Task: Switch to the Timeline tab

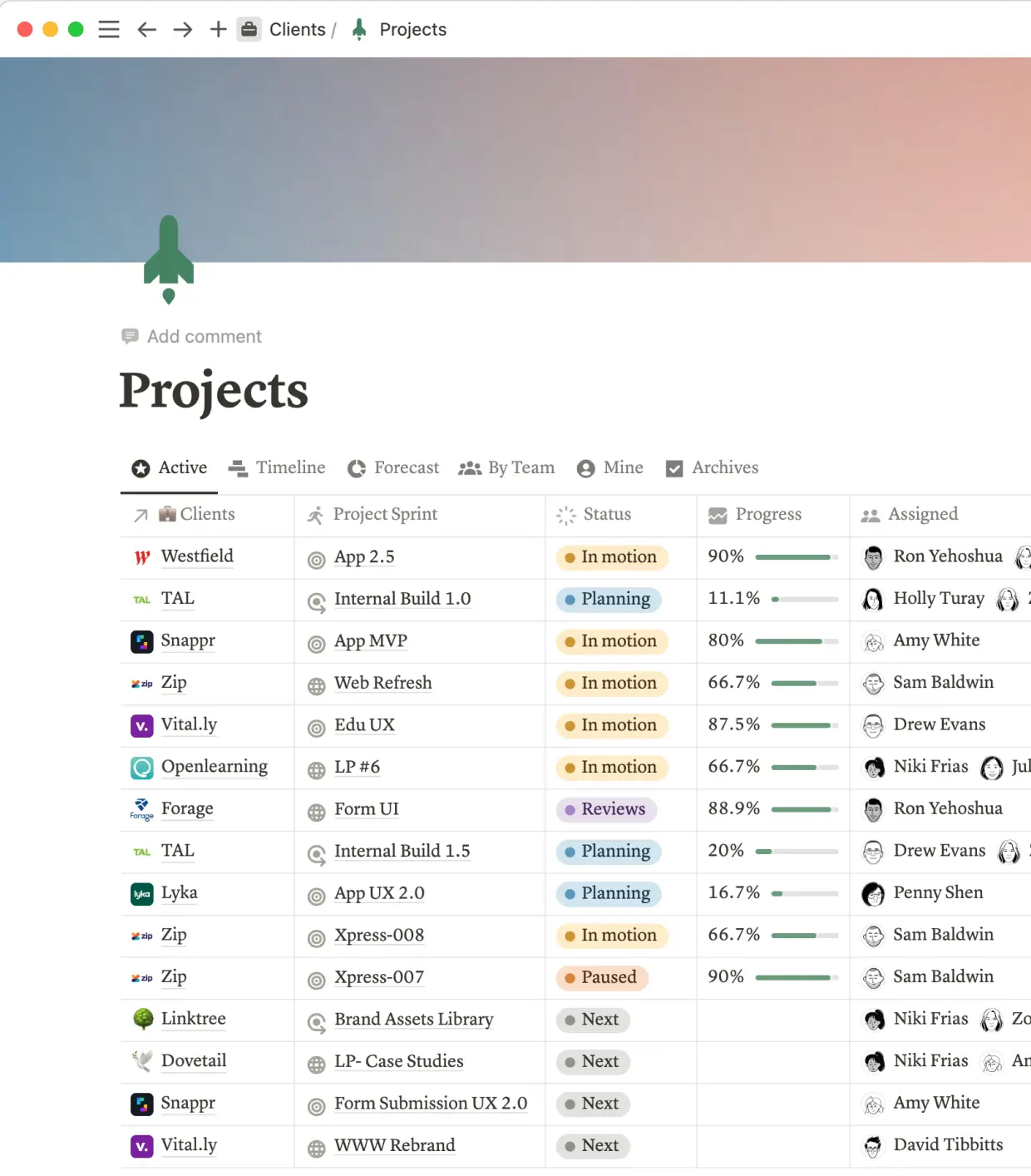Action: (x=277, y=467)
